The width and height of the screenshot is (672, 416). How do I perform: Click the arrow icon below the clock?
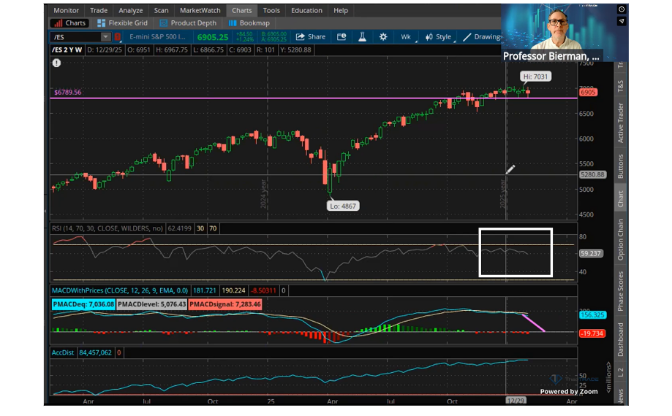point(622,21)
